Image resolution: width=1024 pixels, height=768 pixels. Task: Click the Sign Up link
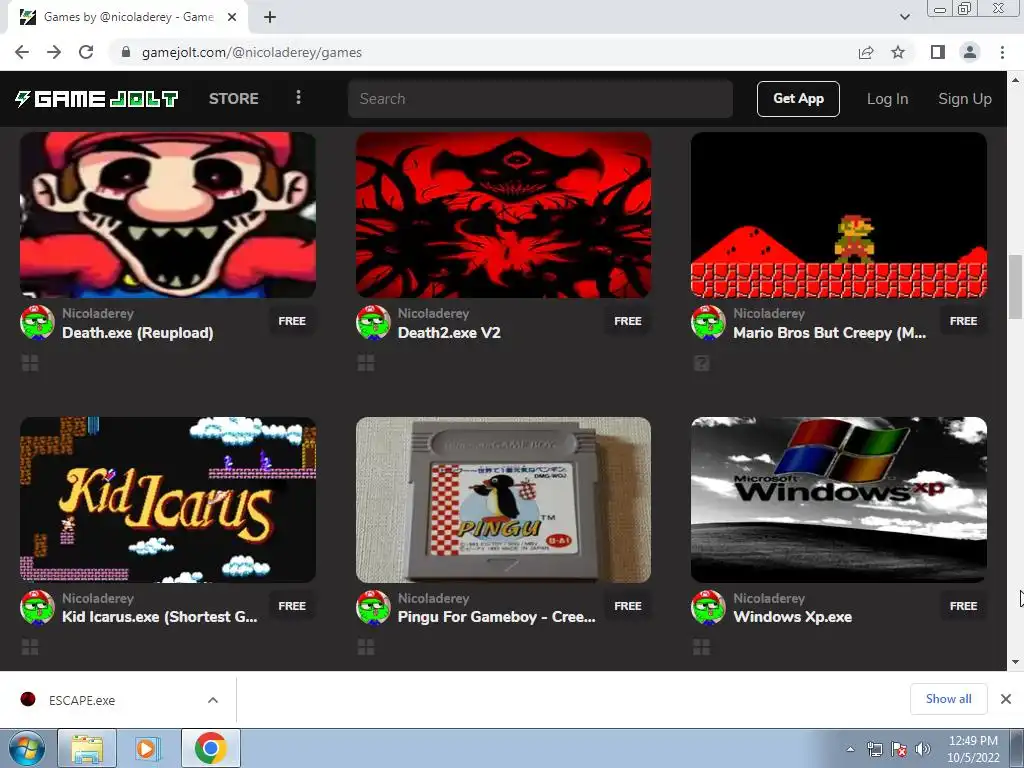965,99
